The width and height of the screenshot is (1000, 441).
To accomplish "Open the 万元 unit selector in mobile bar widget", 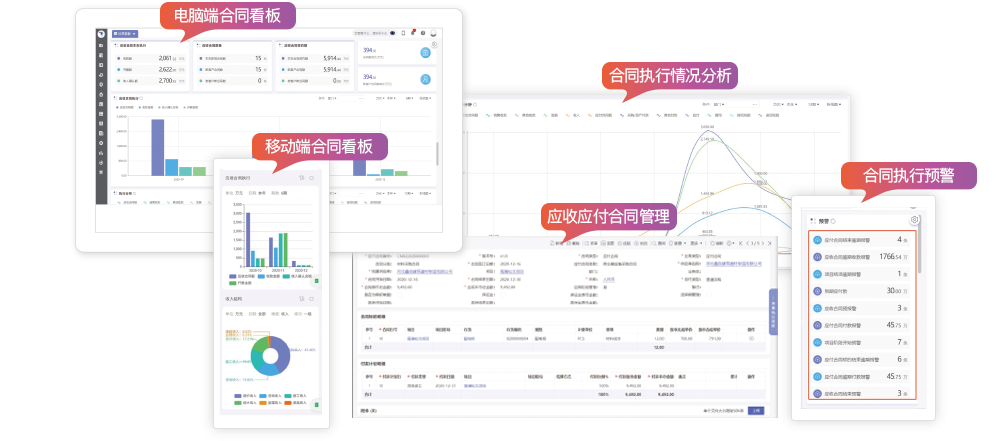I will (x=238, y=192).
